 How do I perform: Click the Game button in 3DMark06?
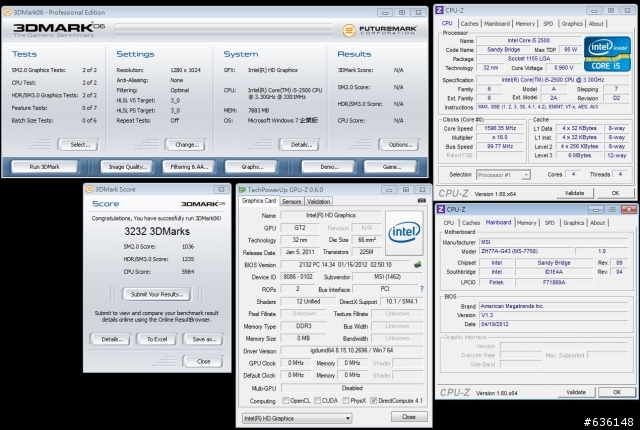pyautogui.click(x=391, y=167)
